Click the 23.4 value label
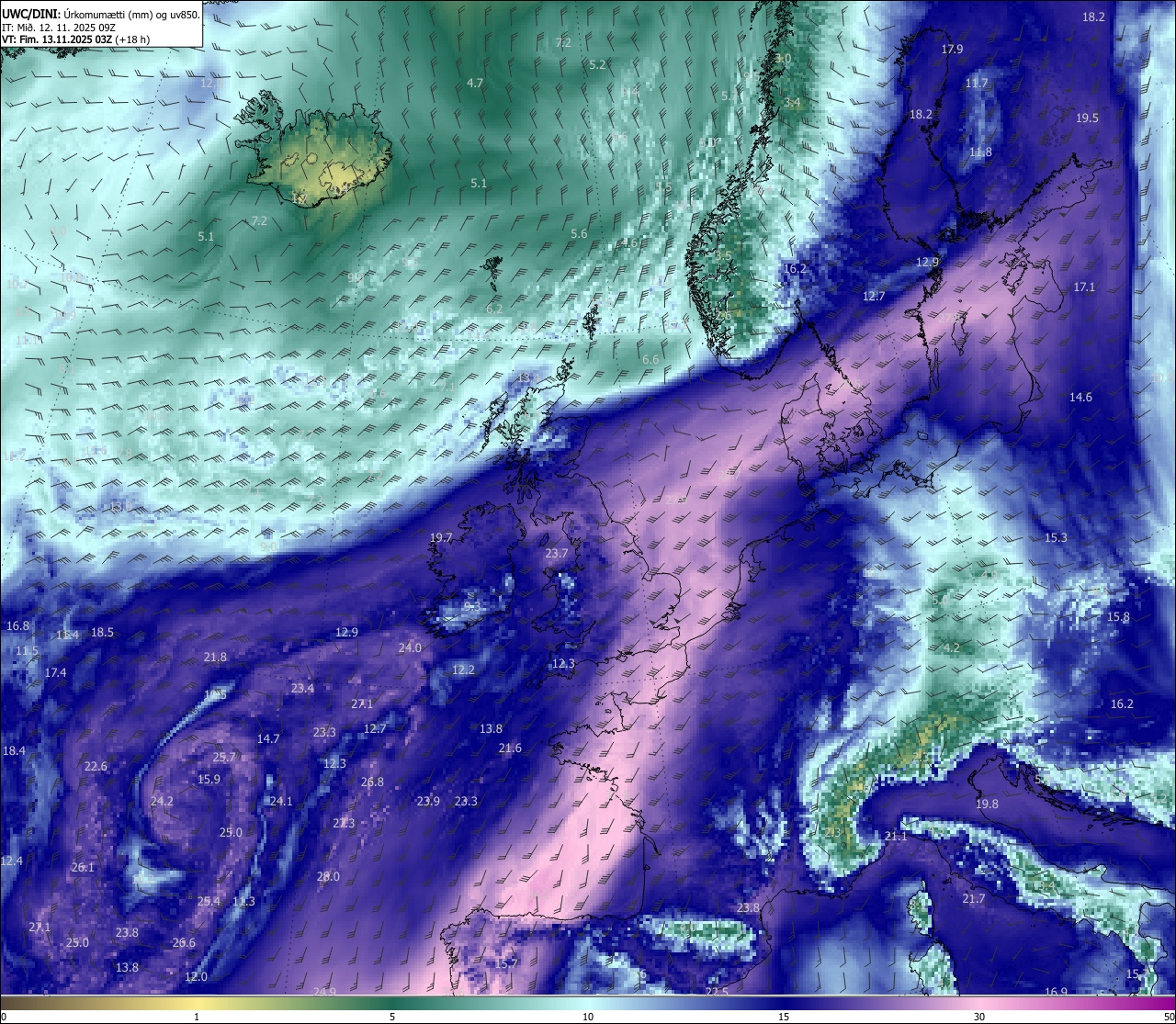Viewport: 1176px width, 1024px height. click(x=302, y=688)
